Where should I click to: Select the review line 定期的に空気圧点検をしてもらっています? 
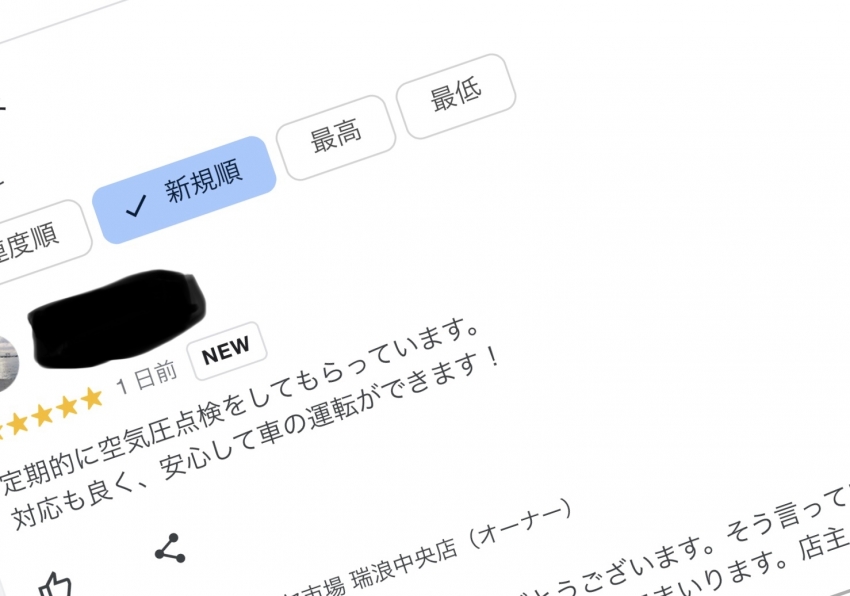pyautogui.click(x=241, y=406)
